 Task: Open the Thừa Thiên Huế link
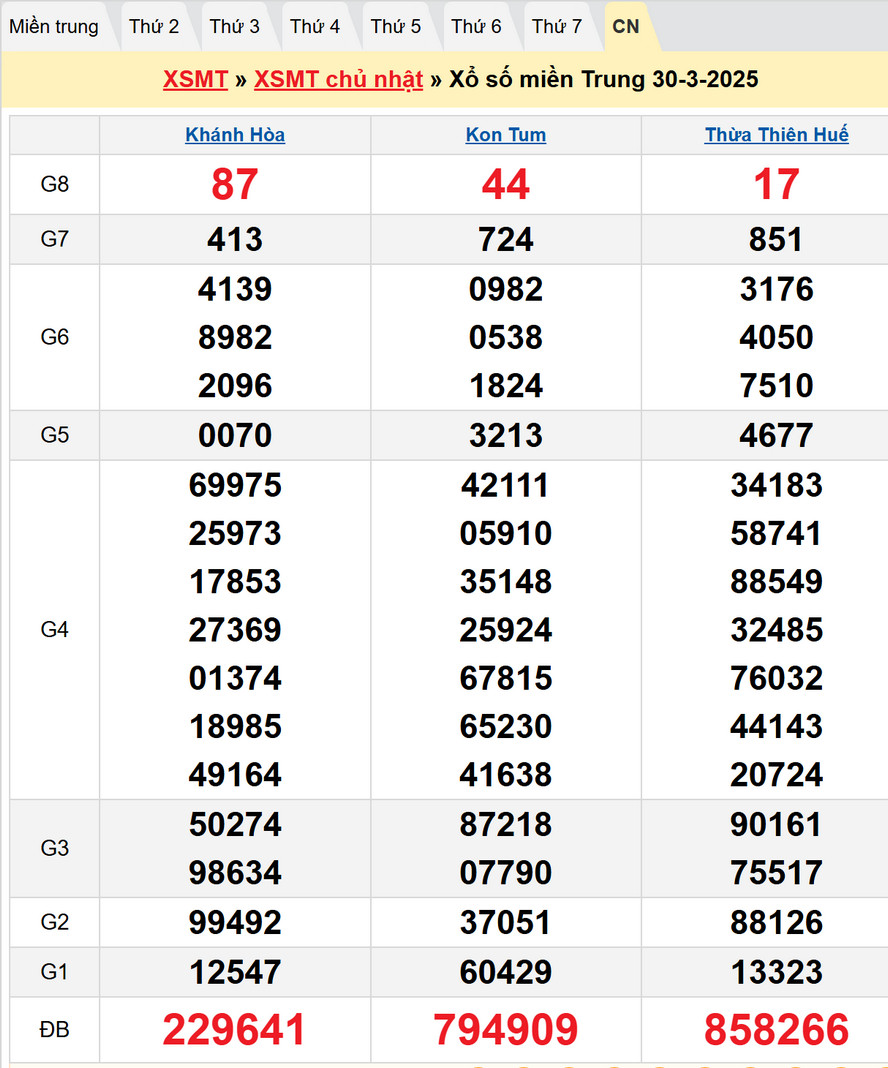[776, 135]
